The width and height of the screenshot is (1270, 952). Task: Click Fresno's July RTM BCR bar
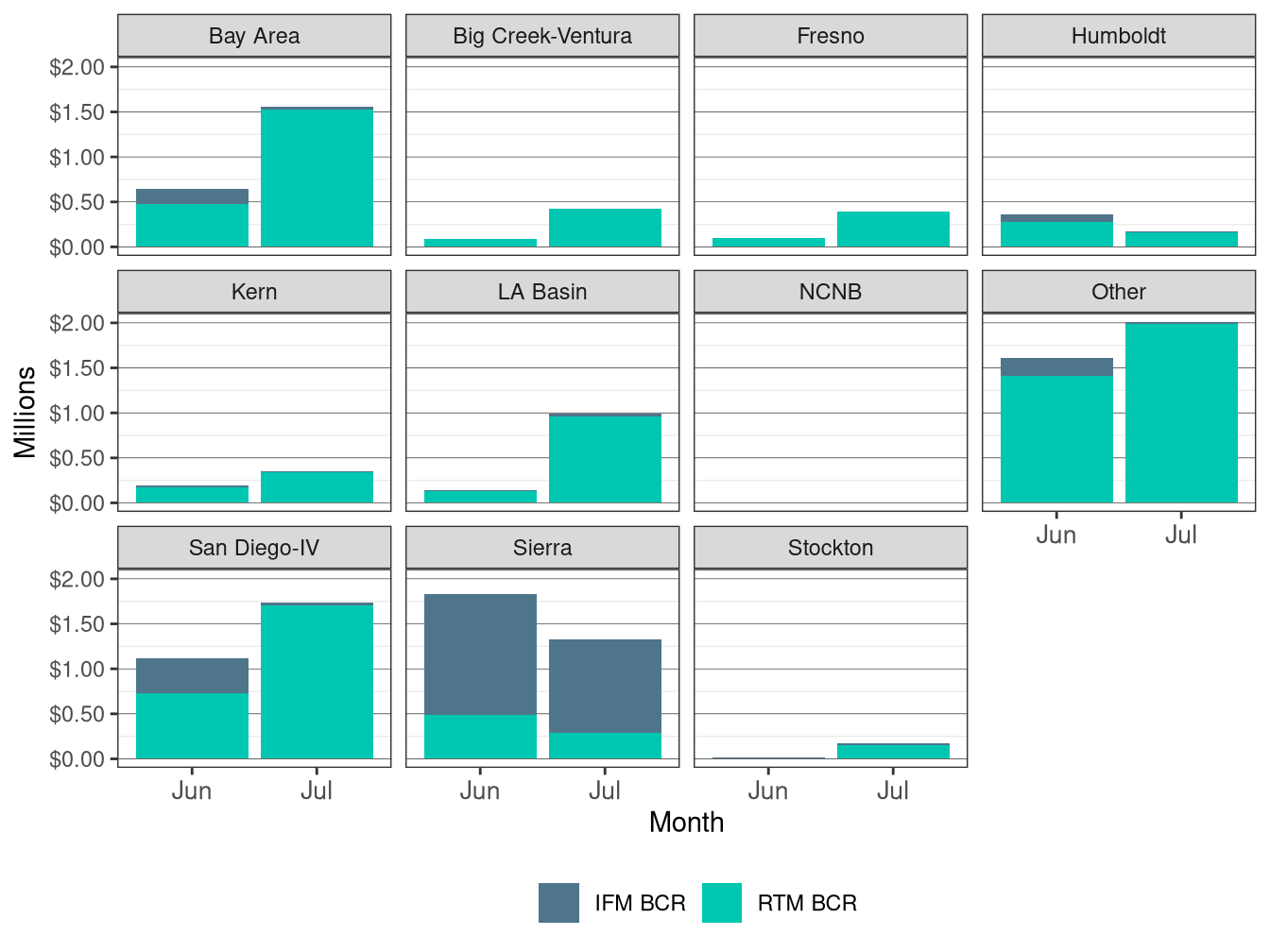(x=893, y=229)
